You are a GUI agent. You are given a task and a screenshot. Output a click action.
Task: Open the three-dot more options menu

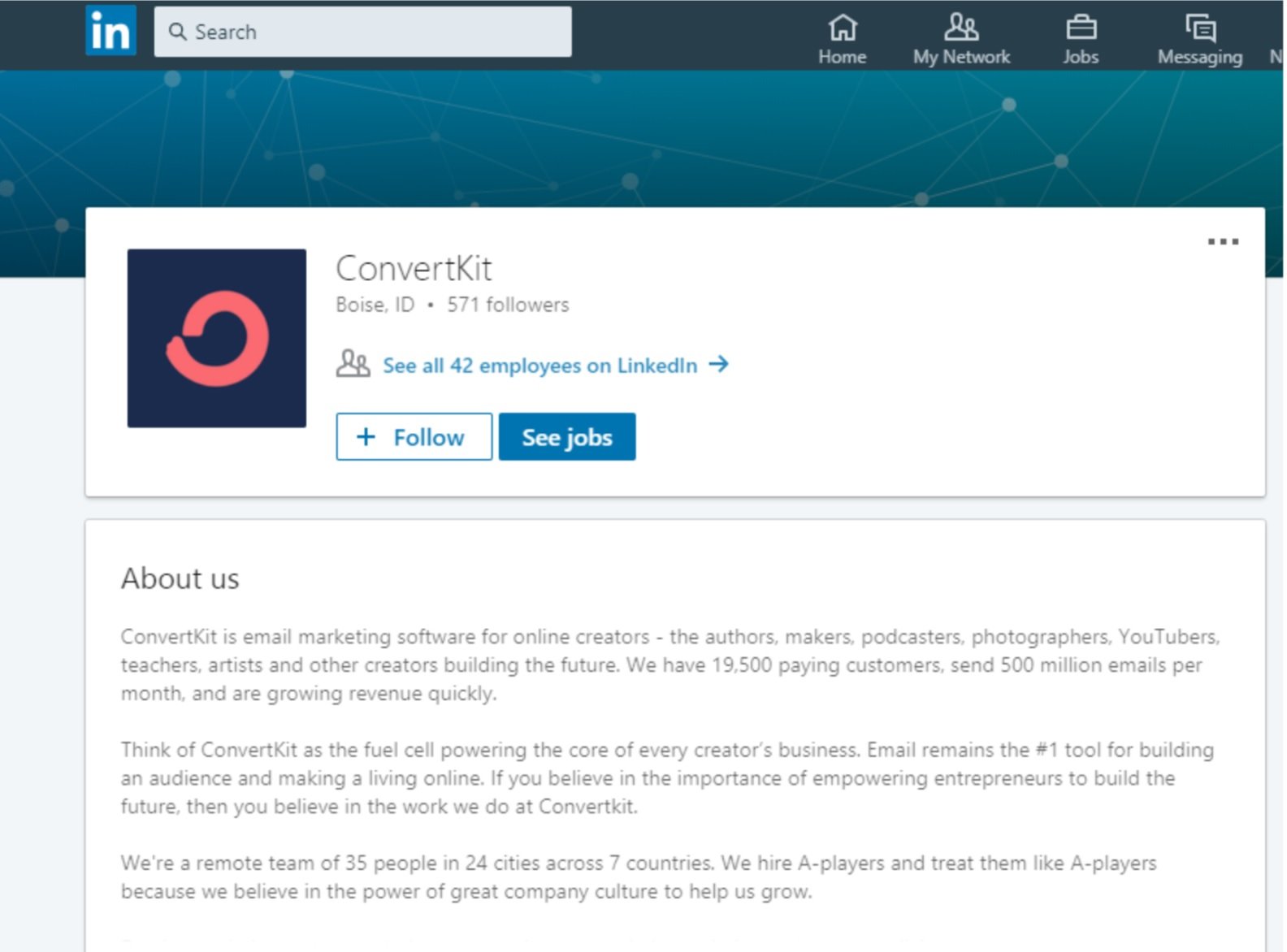click(x=1223, y=241)
